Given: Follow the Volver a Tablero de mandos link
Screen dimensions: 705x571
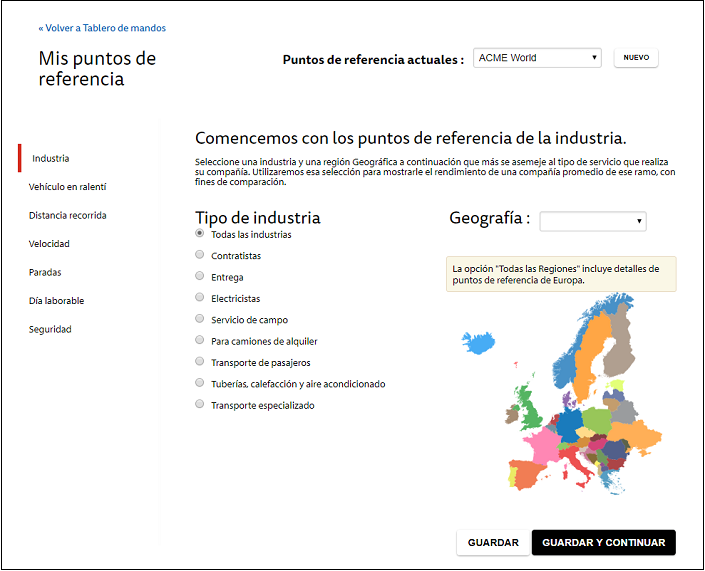Looking at the screenshot, I should (102, 28).
